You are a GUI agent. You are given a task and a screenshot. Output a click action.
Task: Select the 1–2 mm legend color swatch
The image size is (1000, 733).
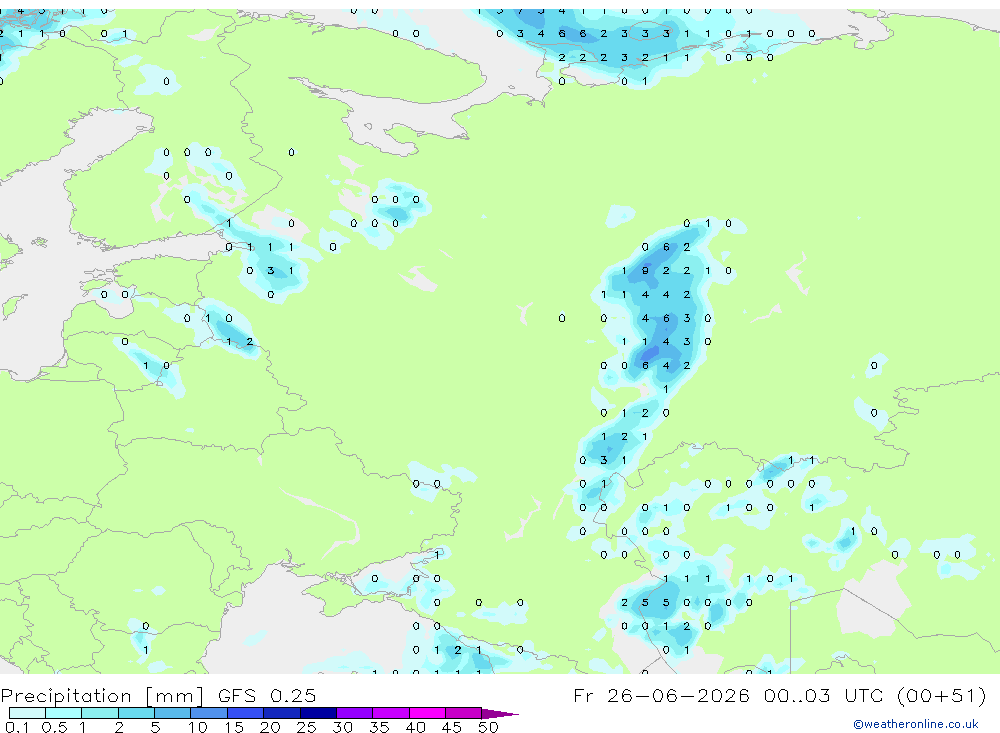point(99,713)
